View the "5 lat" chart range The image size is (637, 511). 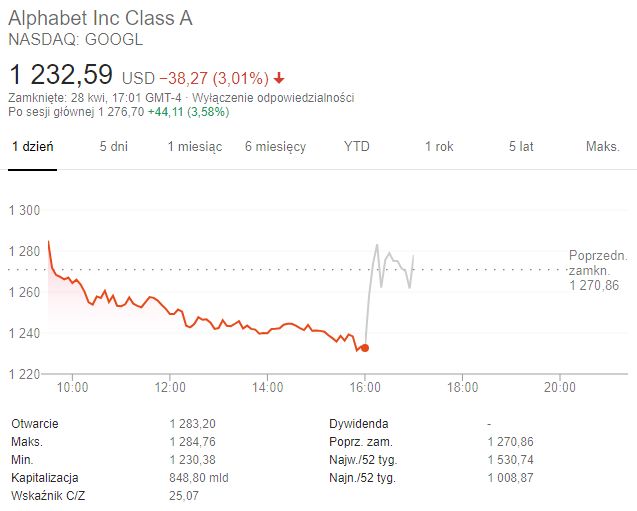coord(521,146)
